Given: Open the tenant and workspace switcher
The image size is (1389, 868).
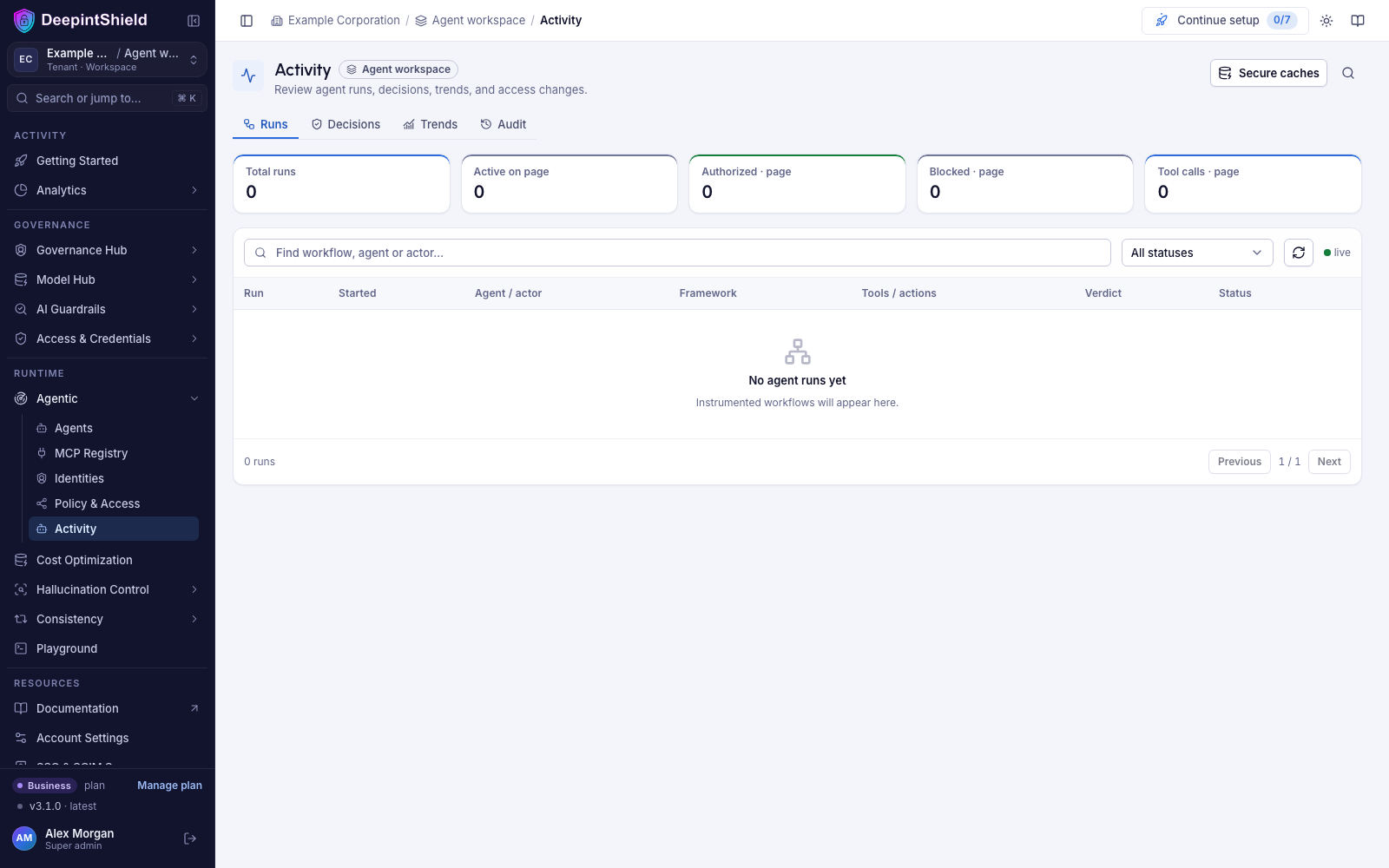Looking at the screenshot, I should click(108, 60).
